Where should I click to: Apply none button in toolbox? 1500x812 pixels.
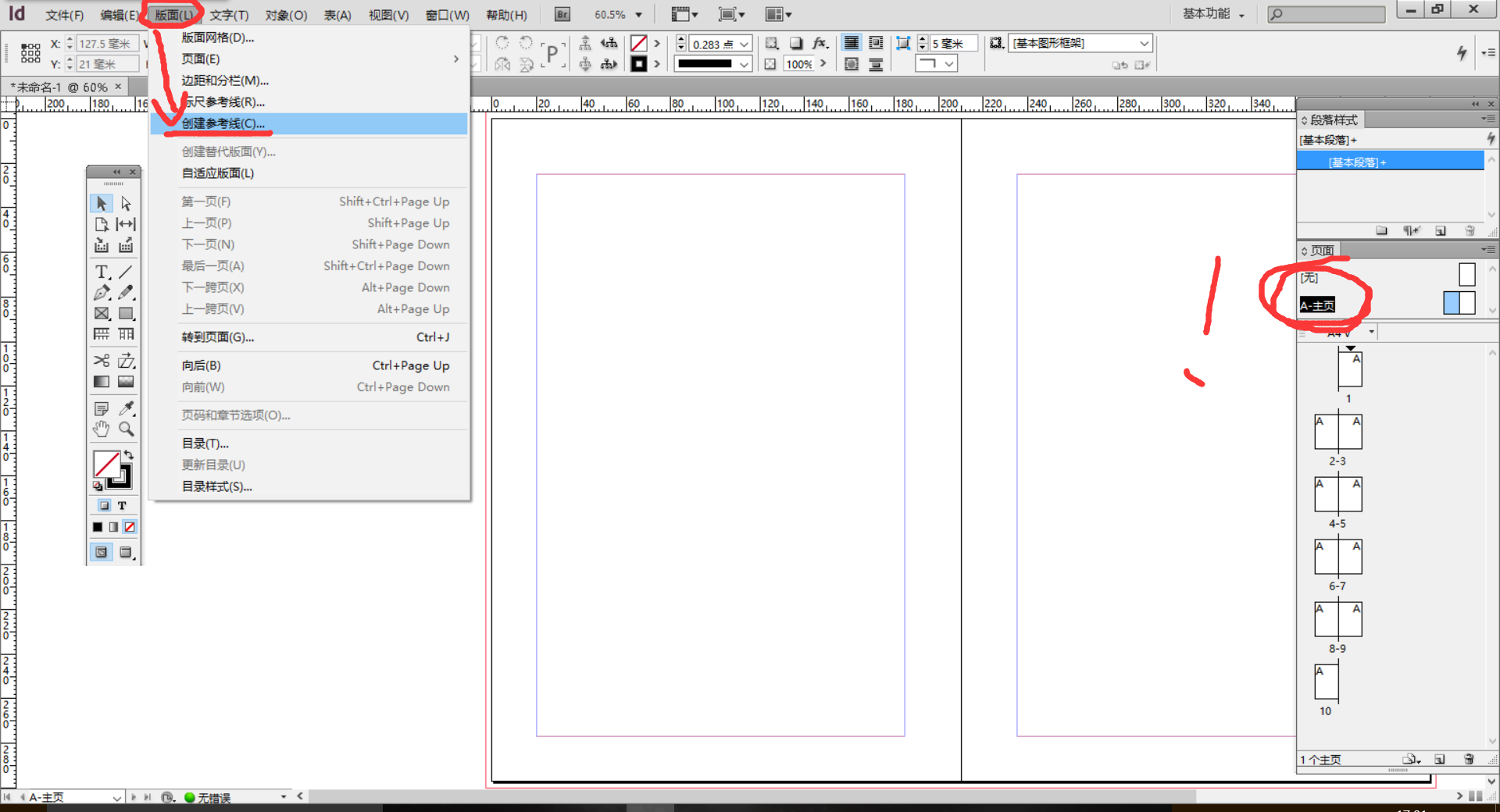(130, 527)
